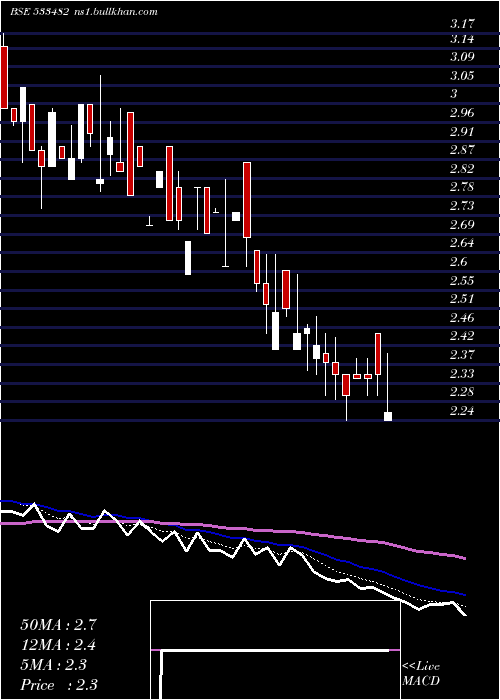
Task: Click the ns1.bullkhan.com source text
Action: [117, 12]
